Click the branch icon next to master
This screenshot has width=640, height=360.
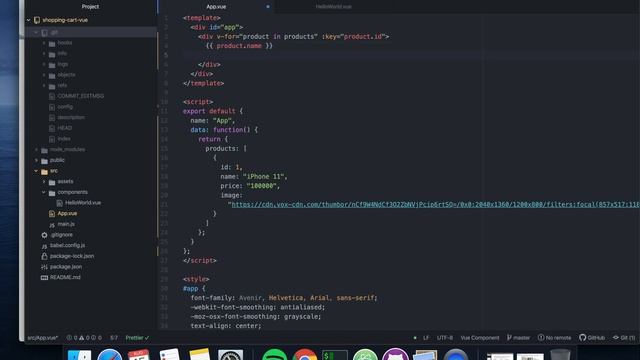point(509,338)
